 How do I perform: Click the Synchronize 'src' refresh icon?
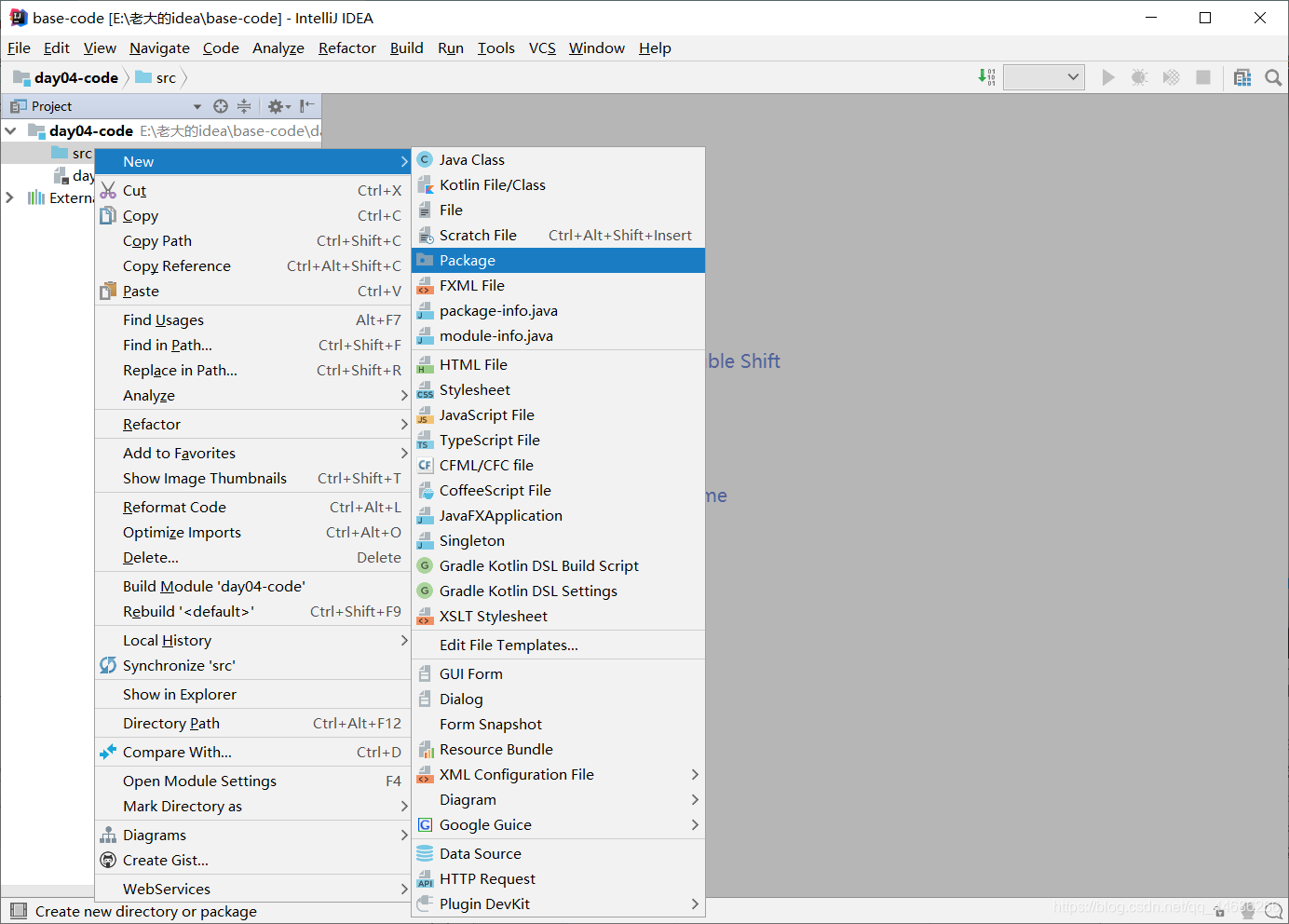pos(108,666)
